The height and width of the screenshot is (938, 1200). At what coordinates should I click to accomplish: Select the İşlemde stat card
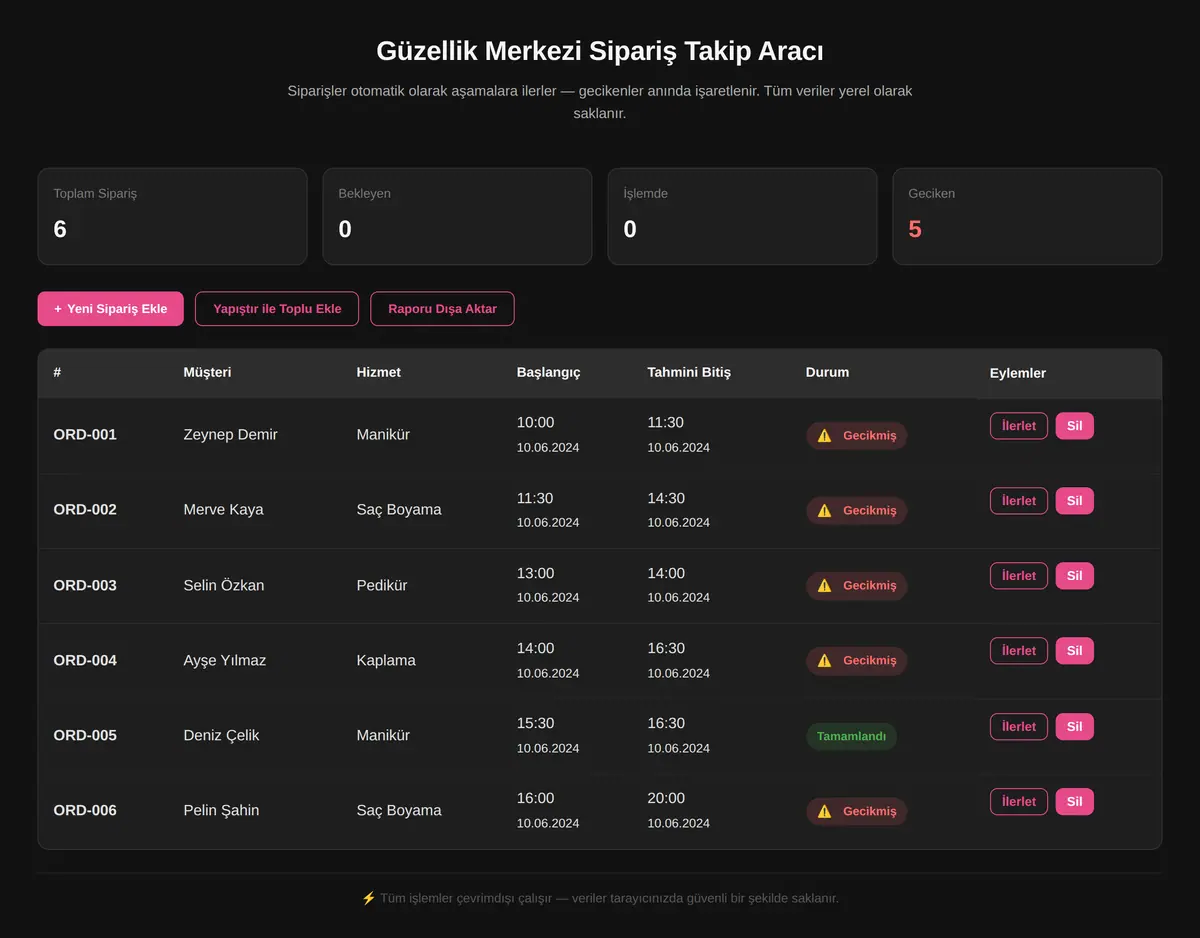click(x=742, y=216)
